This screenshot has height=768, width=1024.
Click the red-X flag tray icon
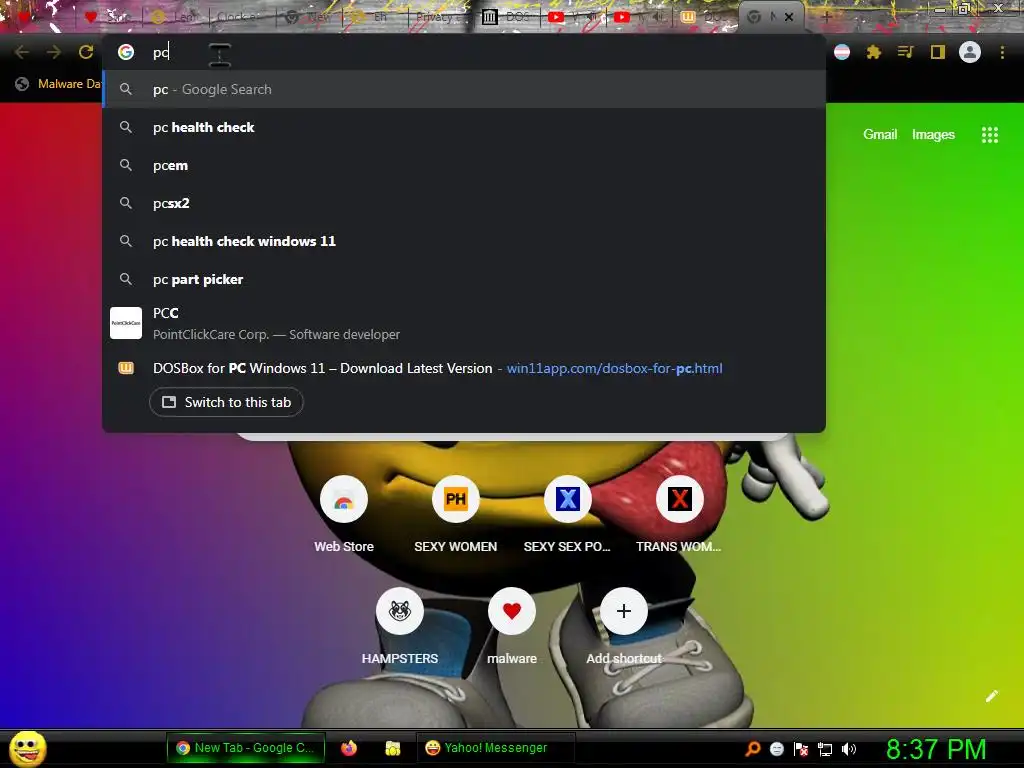(801, 749)
